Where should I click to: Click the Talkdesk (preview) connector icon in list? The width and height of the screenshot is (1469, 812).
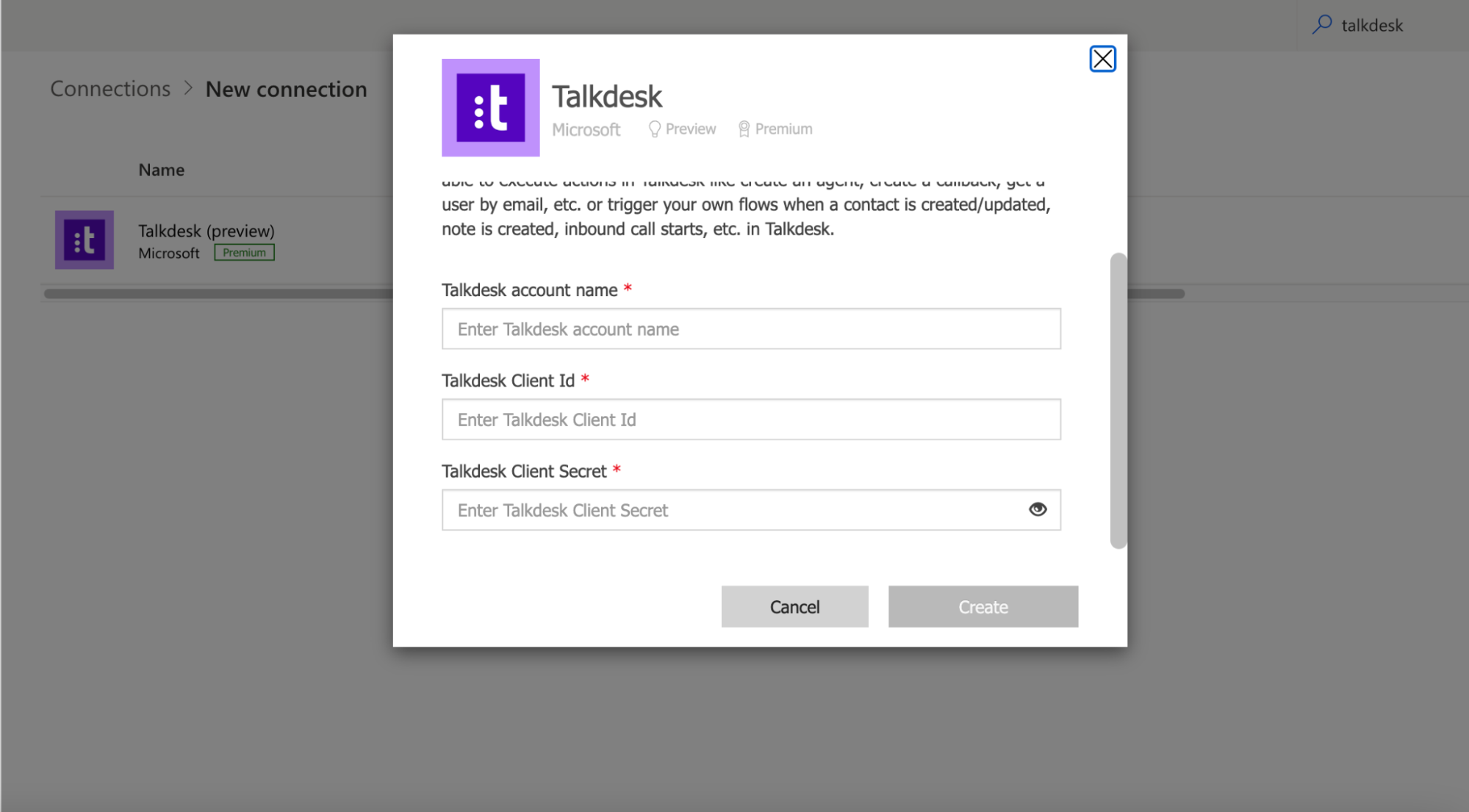85,240
